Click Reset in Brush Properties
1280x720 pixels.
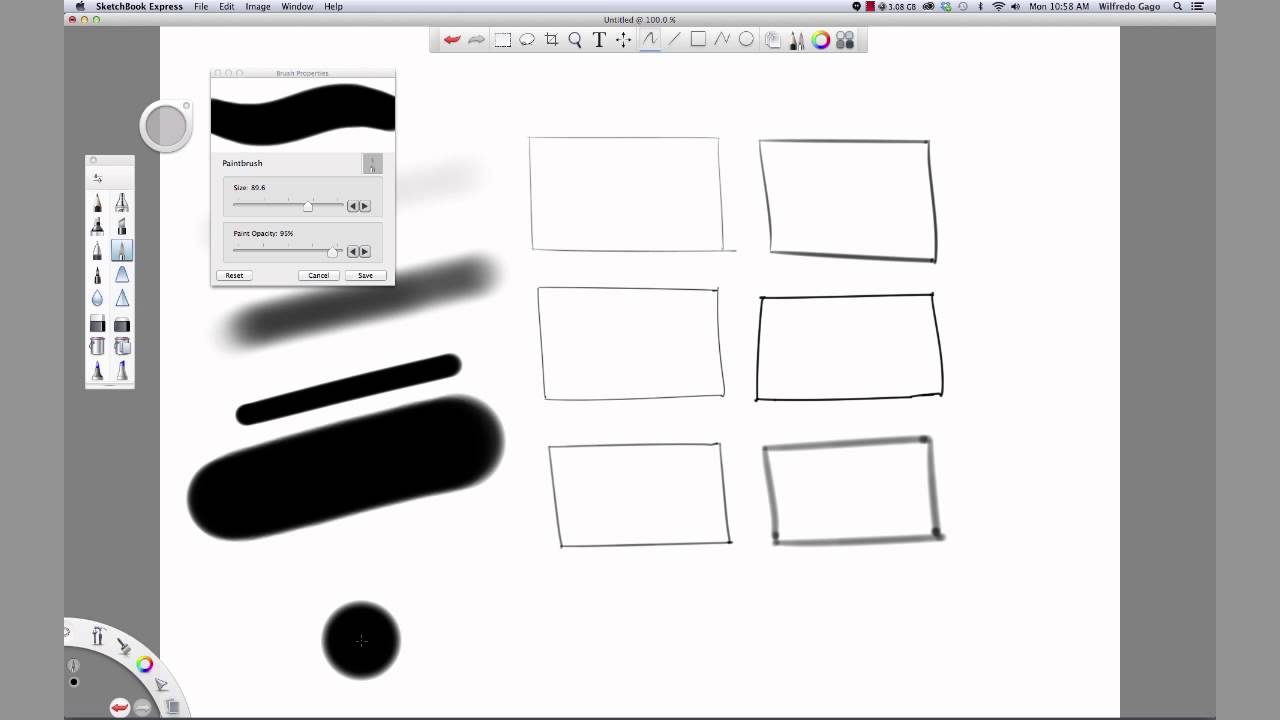pyautogui.click(x=234, y=275)
